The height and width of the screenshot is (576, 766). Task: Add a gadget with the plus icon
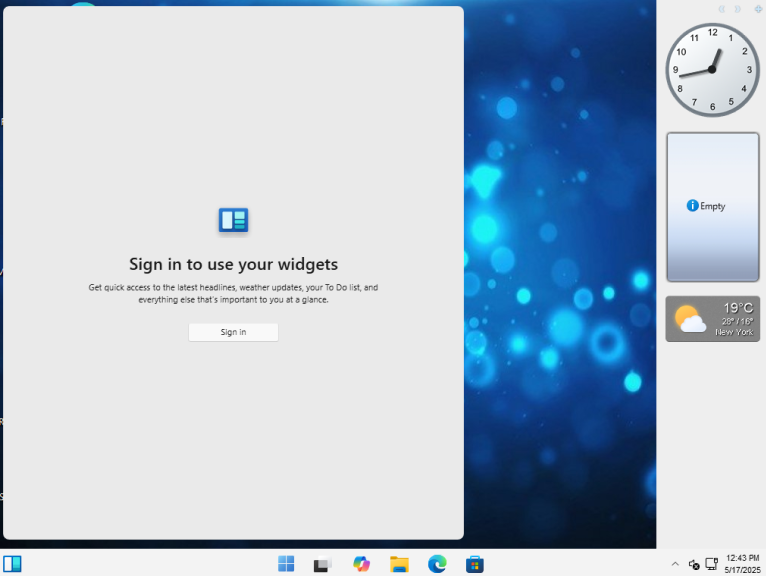(758, 9)
